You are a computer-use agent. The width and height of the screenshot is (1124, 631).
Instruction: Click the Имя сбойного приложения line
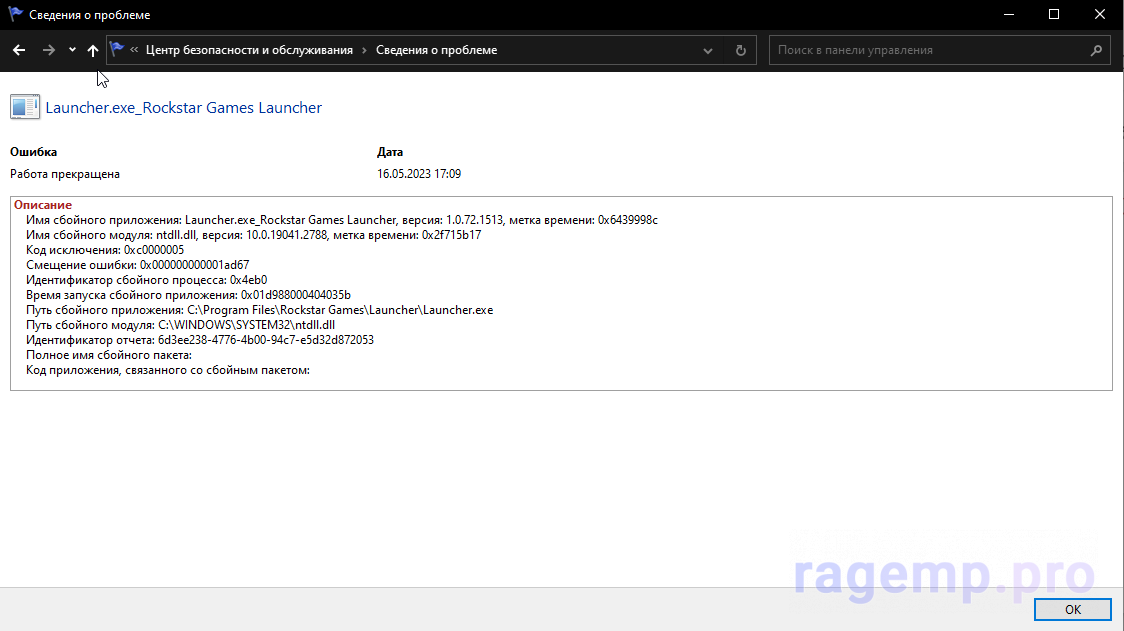(342, 220)
